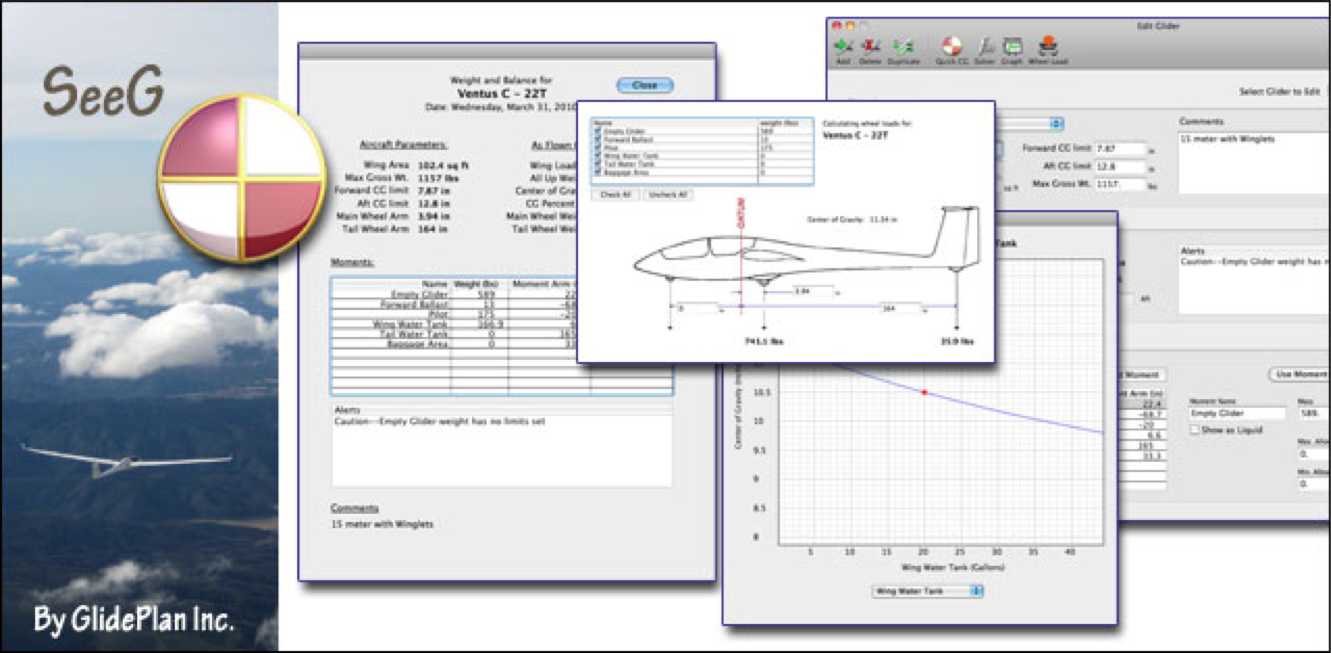The height and width of the screenshot is (653, 1331).
Task: Click the Max Gross Wt. field
Action: tap(1120, 185)
